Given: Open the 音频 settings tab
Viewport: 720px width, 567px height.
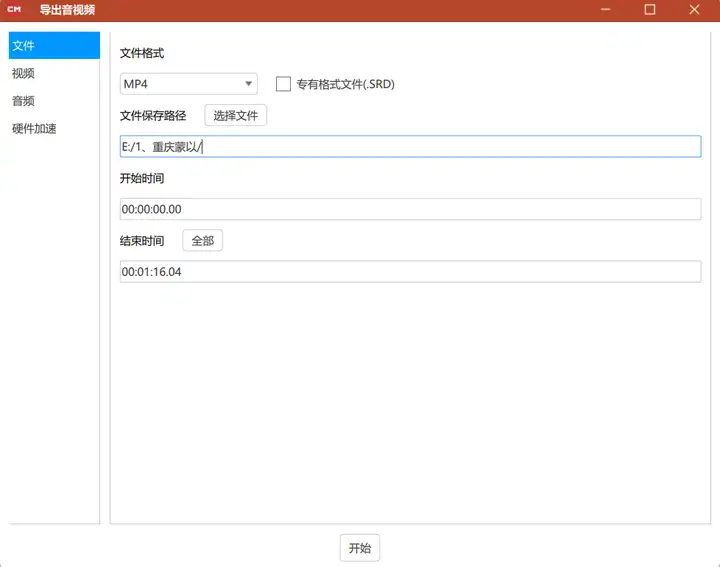Looking at the screenshot, I should pos(54,101).
